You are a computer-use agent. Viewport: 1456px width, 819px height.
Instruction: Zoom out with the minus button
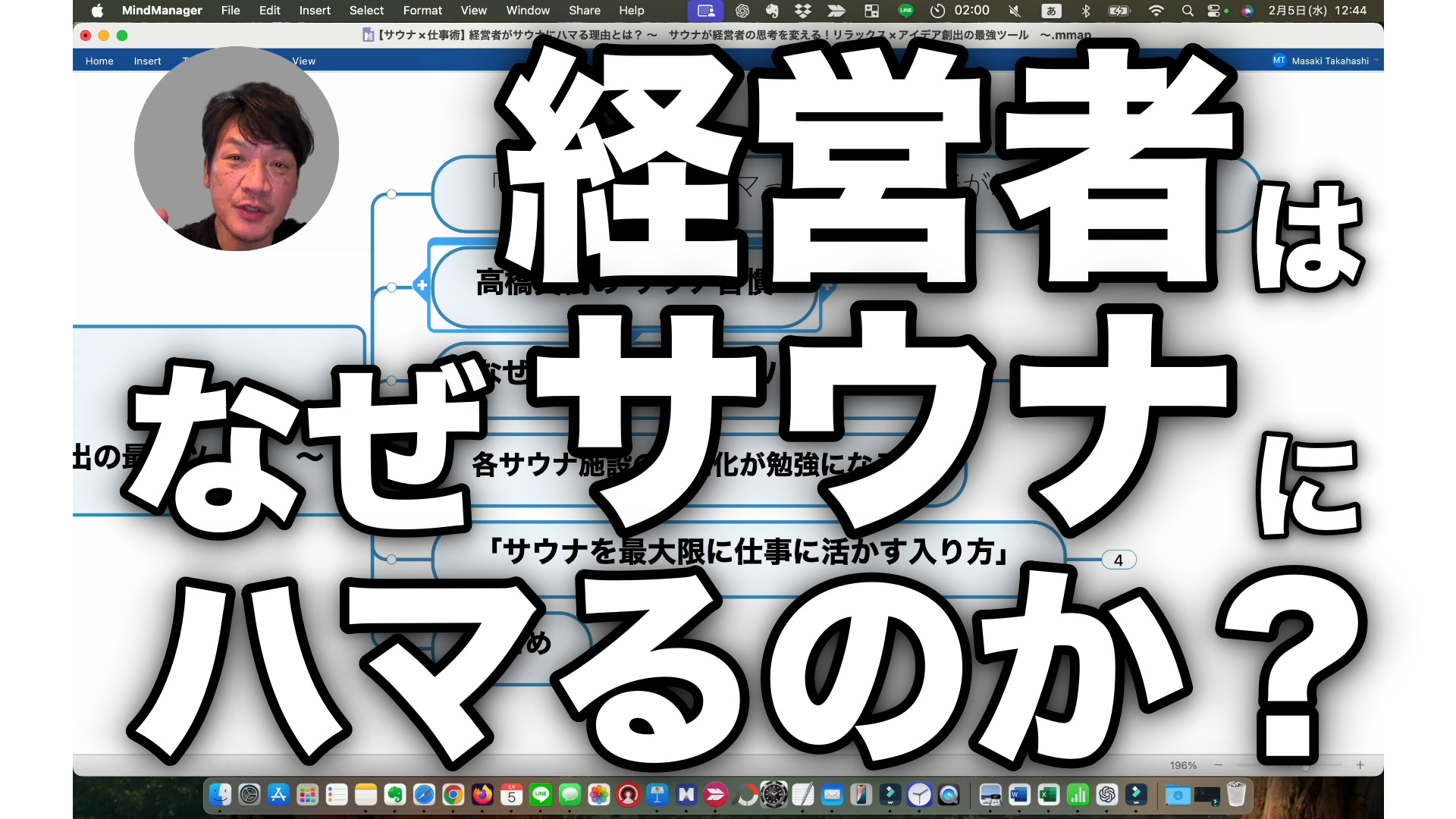[x=1219, y=765]
